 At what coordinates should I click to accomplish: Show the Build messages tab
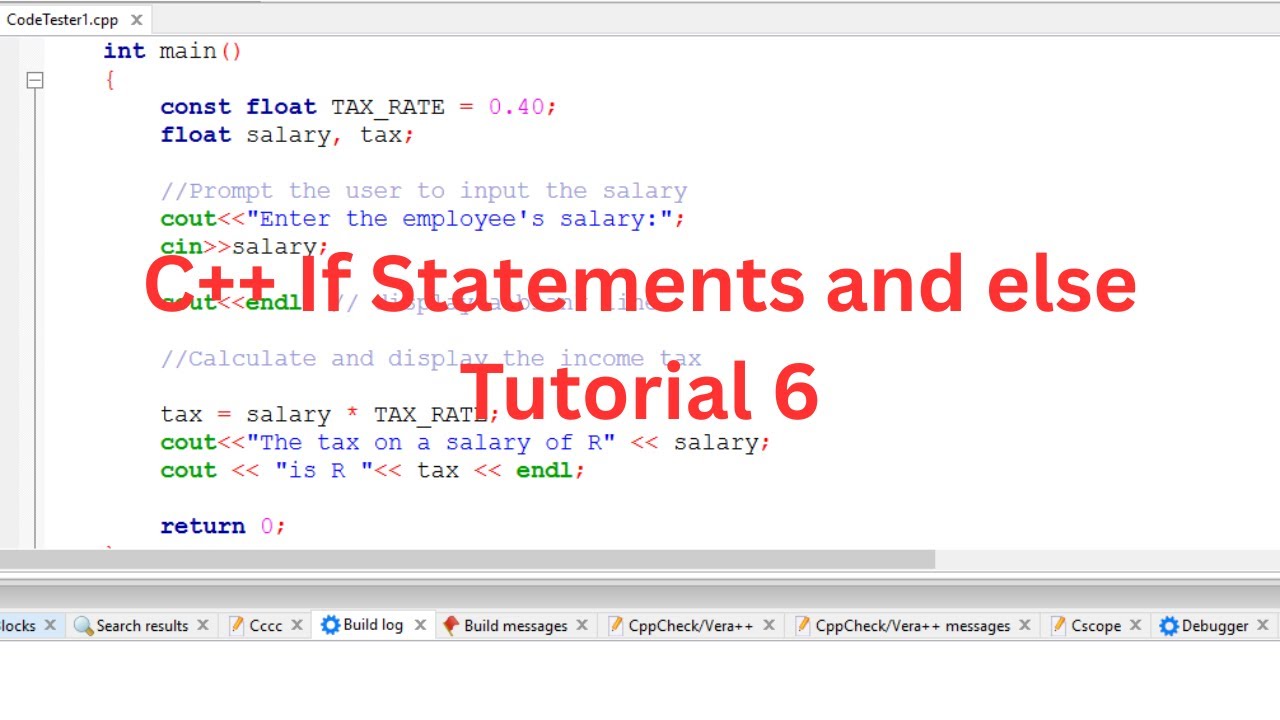[x=515, y=626]
